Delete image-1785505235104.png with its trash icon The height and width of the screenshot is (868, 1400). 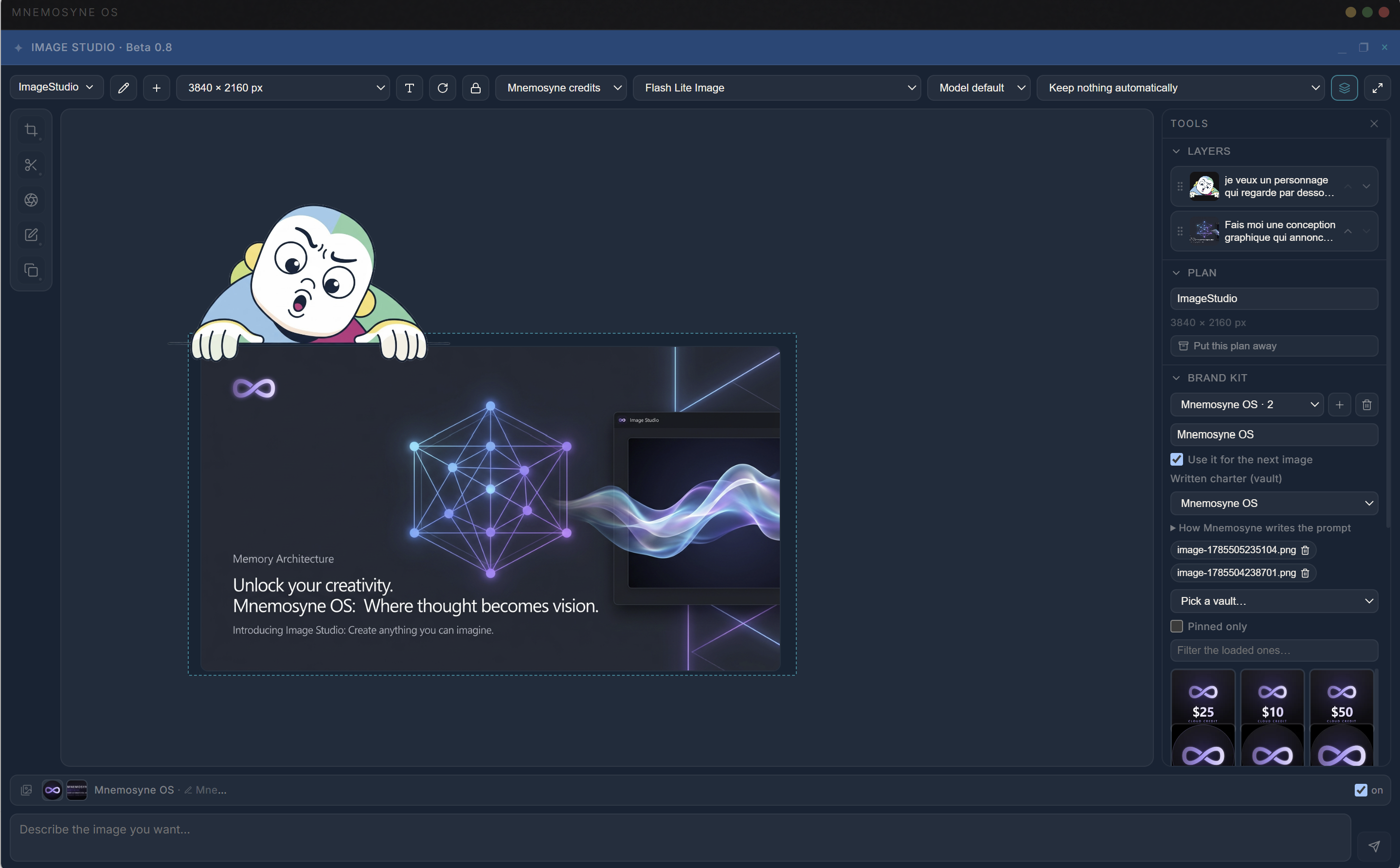click(1305, 550)
